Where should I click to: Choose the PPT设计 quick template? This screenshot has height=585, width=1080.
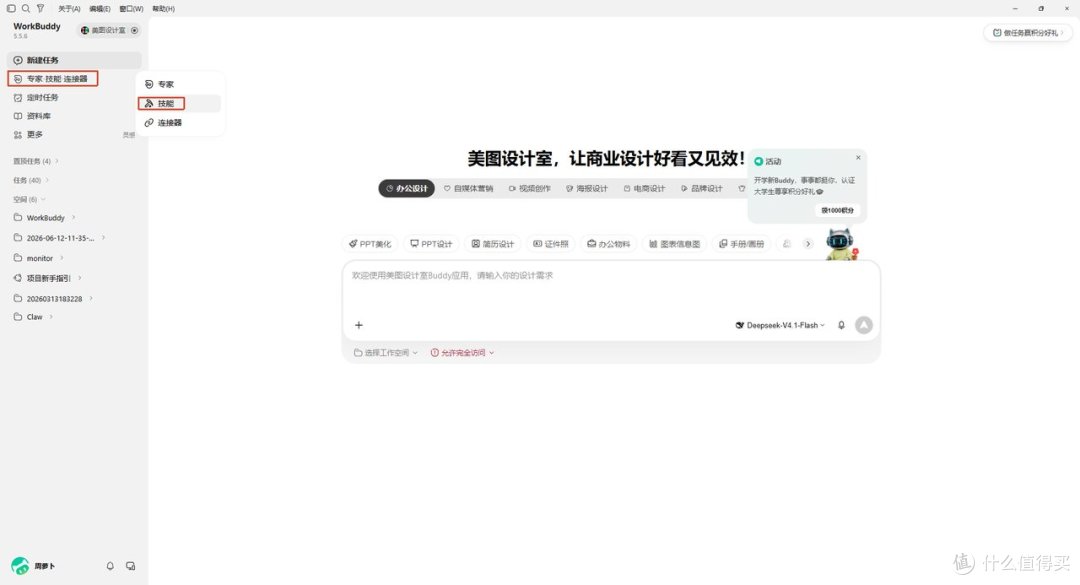pyautogui.click(x=431, y=244)
